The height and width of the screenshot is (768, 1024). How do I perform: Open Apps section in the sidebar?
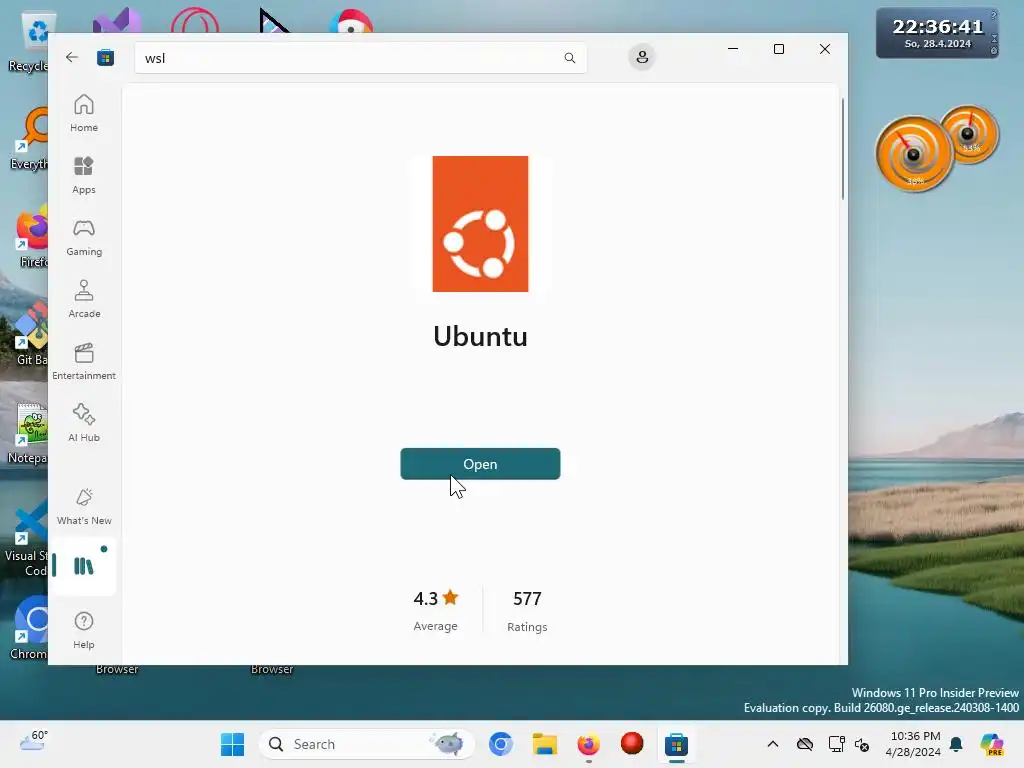coord(84,175)
